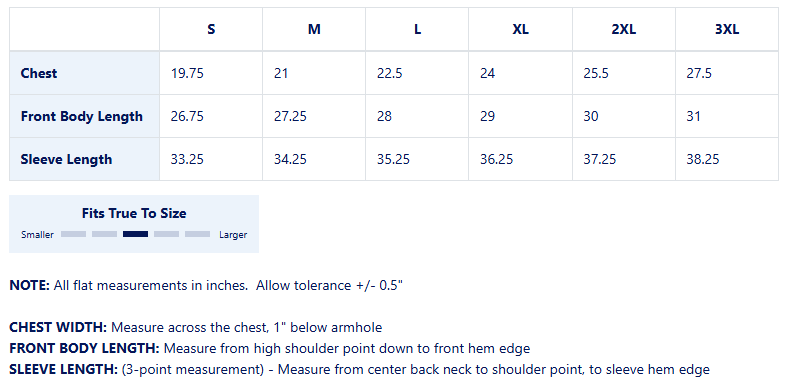Click the last fit bar next to Larger

coord(197,234)
